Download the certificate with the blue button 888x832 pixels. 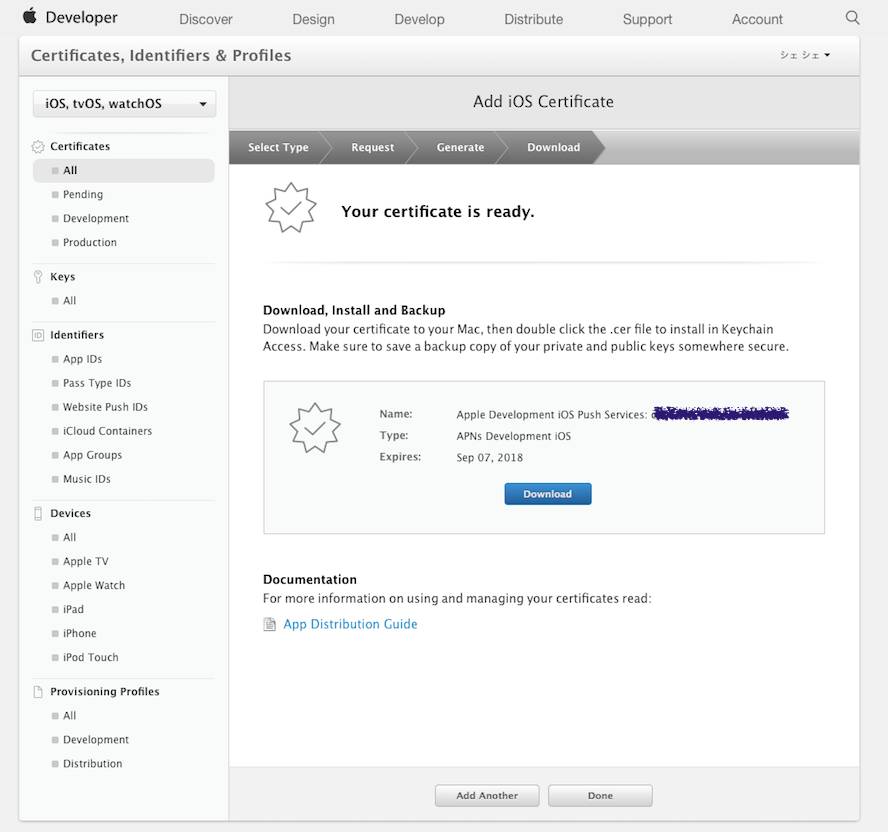[x=548, y=494]
